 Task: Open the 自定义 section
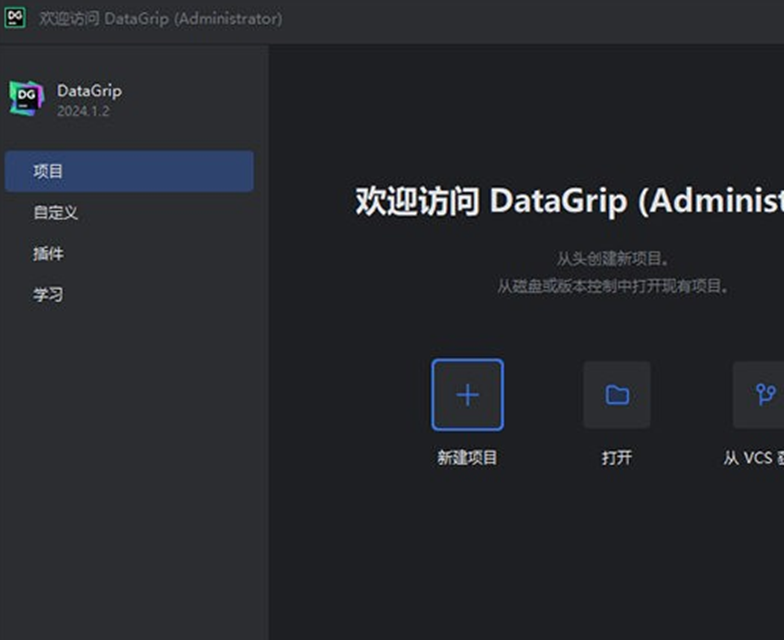click(56, 212)
